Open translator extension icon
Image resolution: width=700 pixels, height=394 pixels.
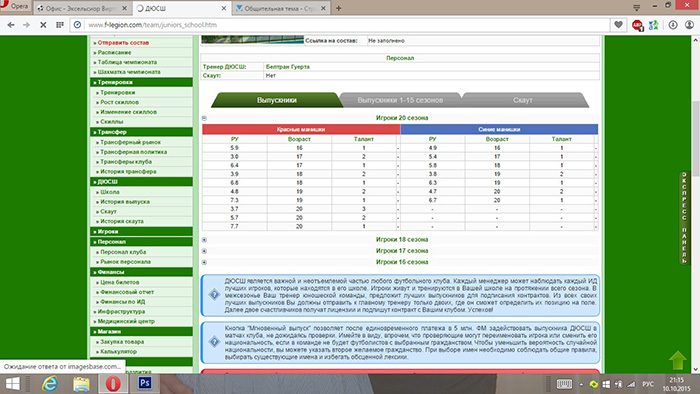654,25
